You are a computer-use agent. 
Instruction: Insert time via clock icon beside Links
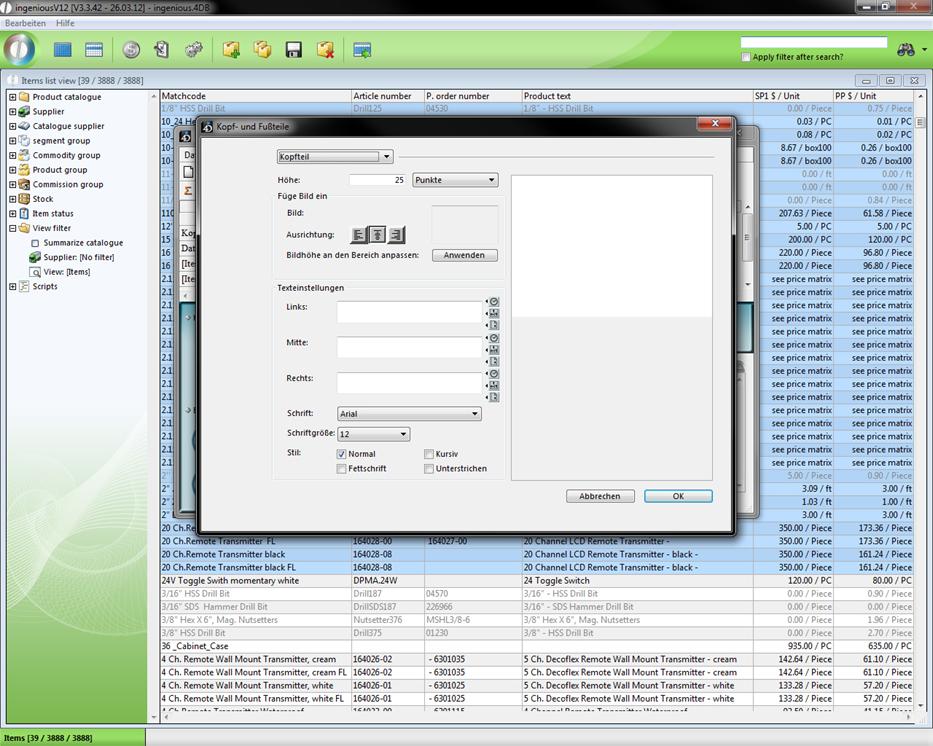(494, 301)
